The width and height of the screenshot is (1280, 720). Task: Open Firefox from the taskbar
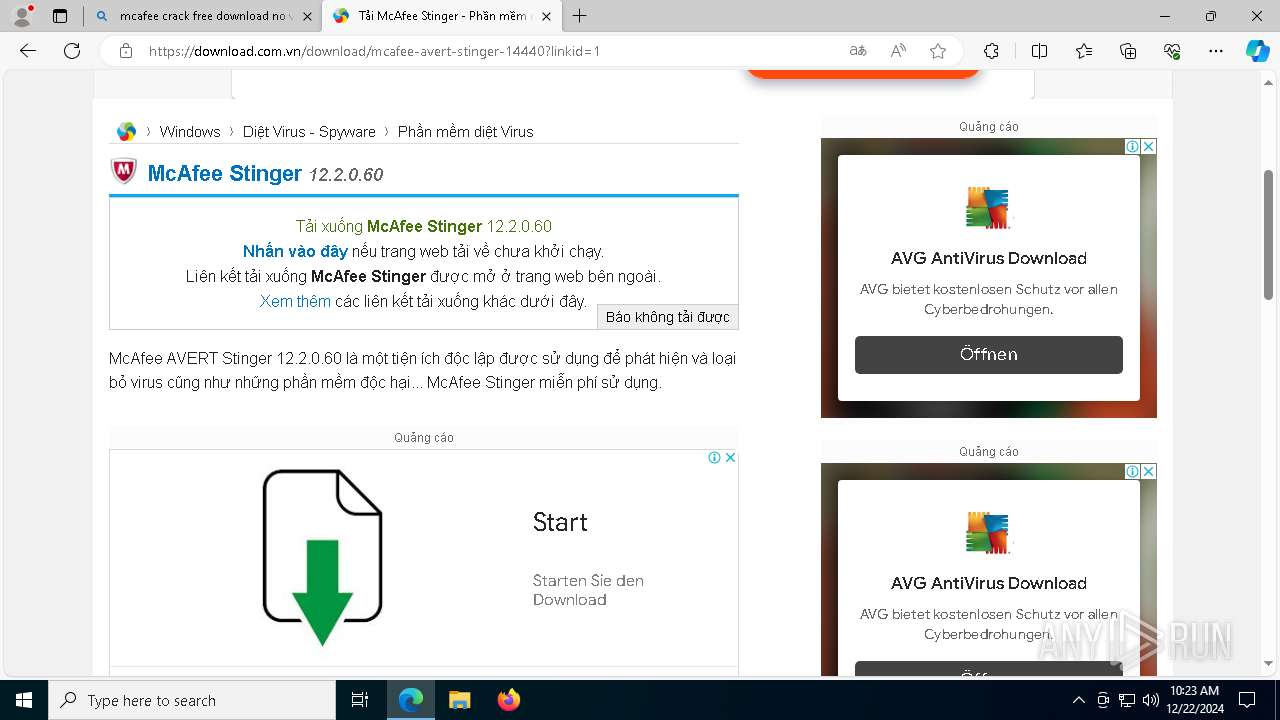[508, 700]
